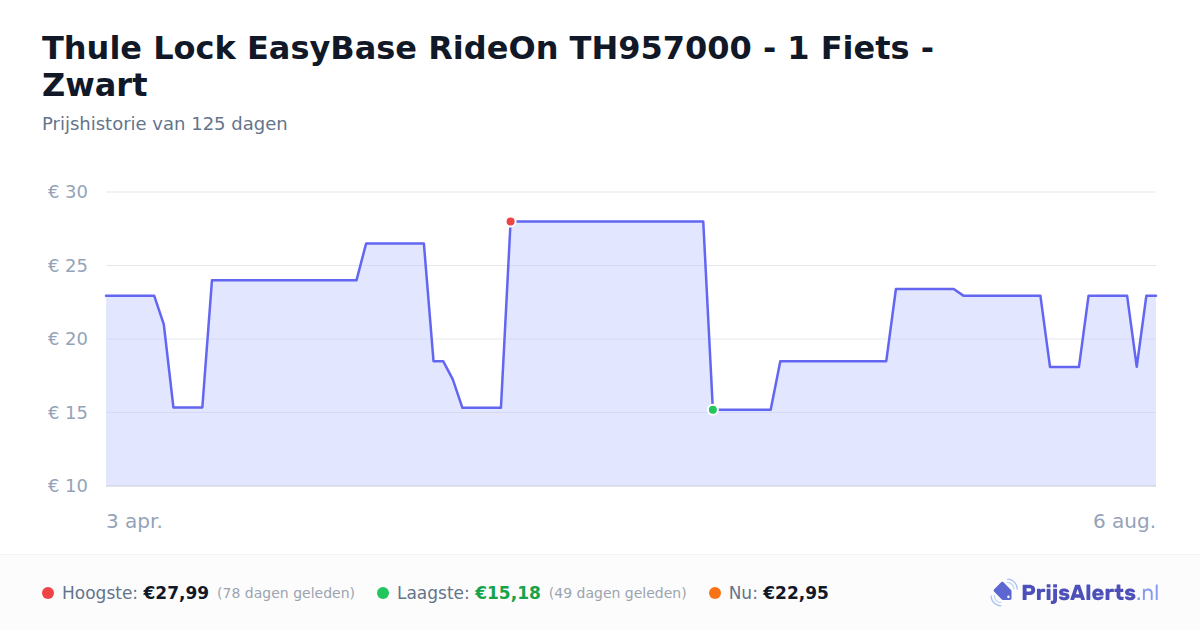The height and width of the screenshot is (630, 1200).
Task: Click the 3 apr. start date label
Action: click(134, 521)
